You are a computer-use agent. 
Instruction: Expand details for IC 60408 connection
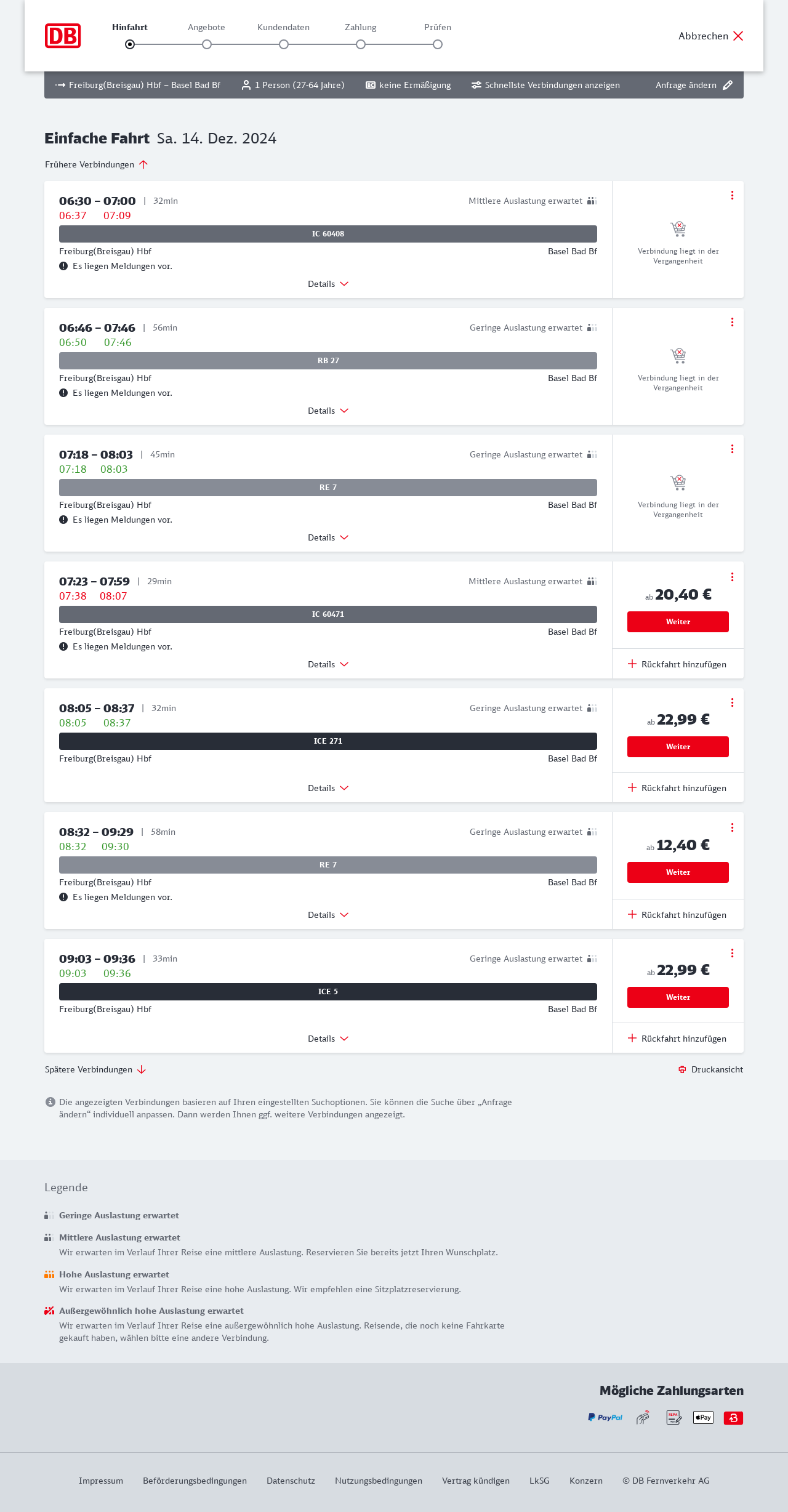[328, 284]
